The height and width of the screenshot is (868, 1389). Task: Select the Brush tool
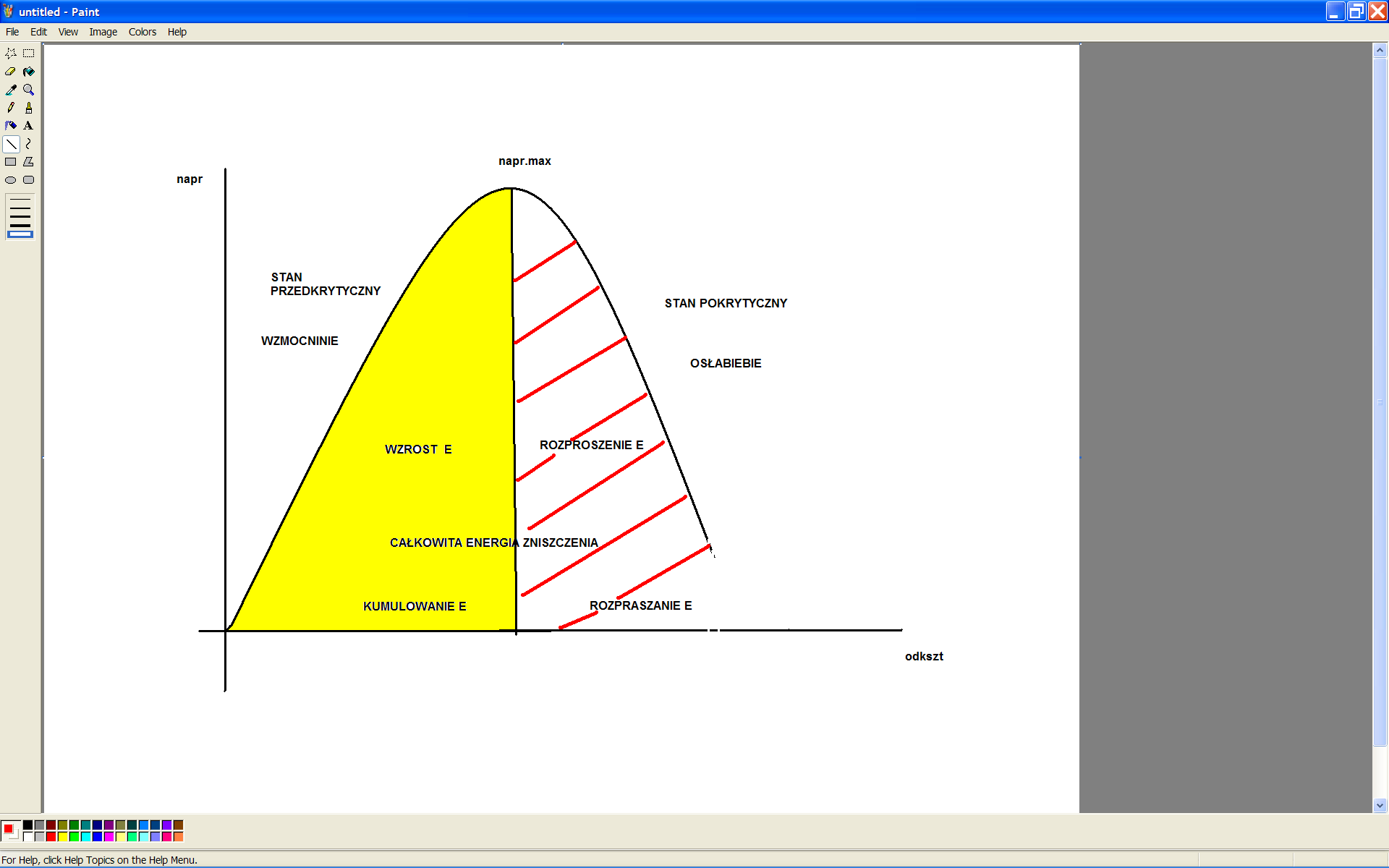pyautogui.click(x=29, y=108)
